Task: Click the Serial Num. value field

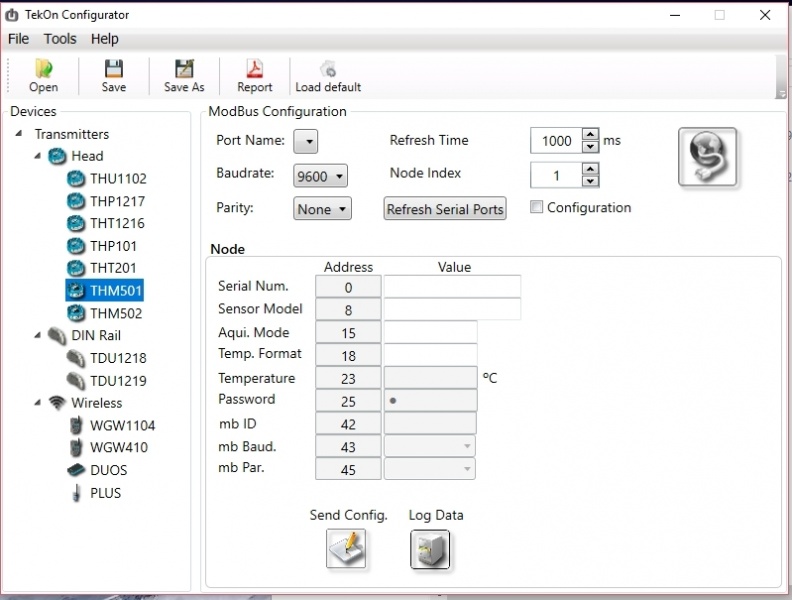Action: tap(452, 287)
